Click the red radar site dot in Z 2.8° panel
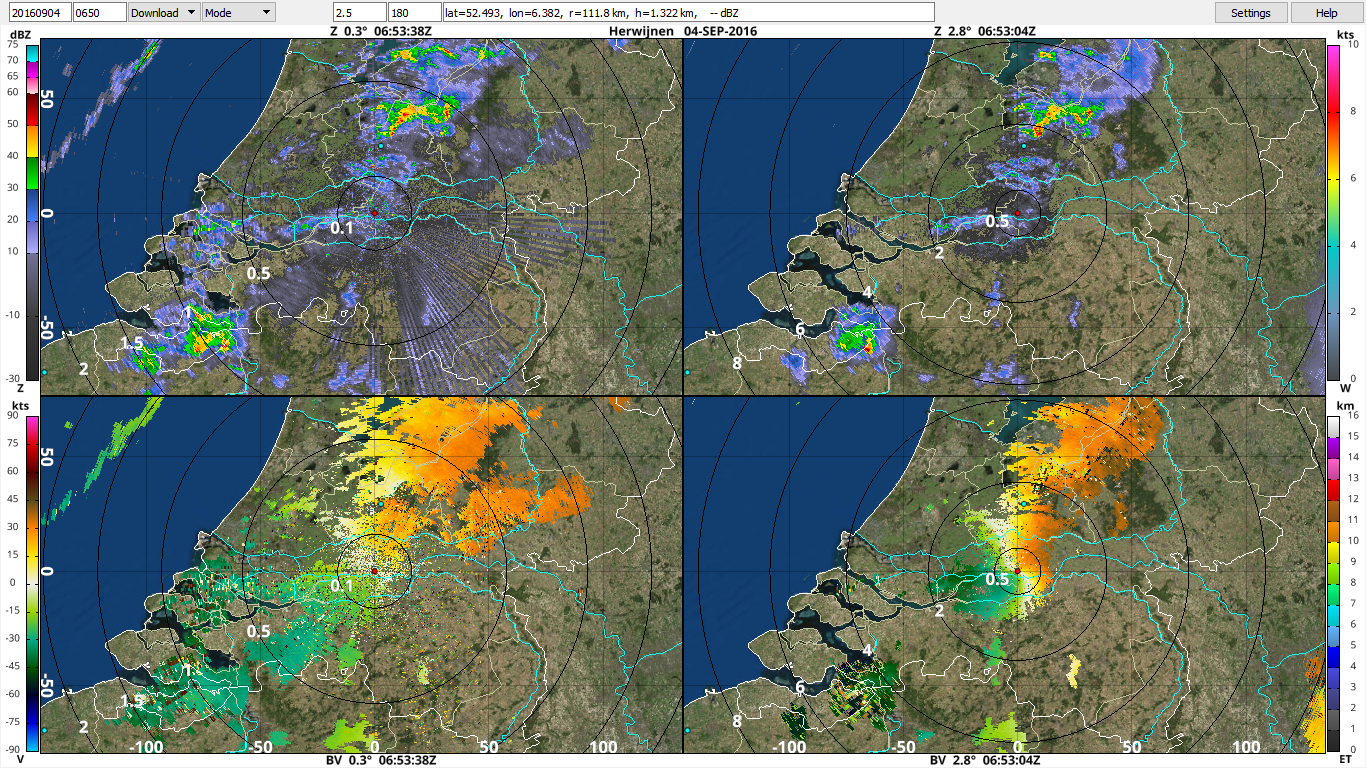This screenshot has height=768, width=1366. tap(1017, 213)
